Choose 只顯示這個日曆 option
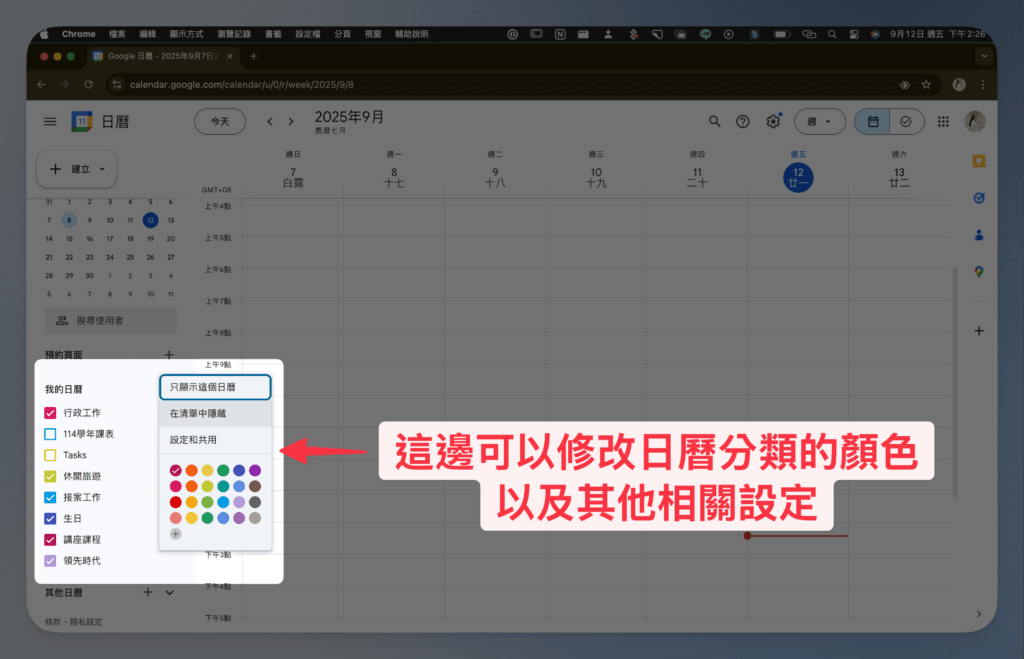The image size is (1024, 659). coord(214,387)
